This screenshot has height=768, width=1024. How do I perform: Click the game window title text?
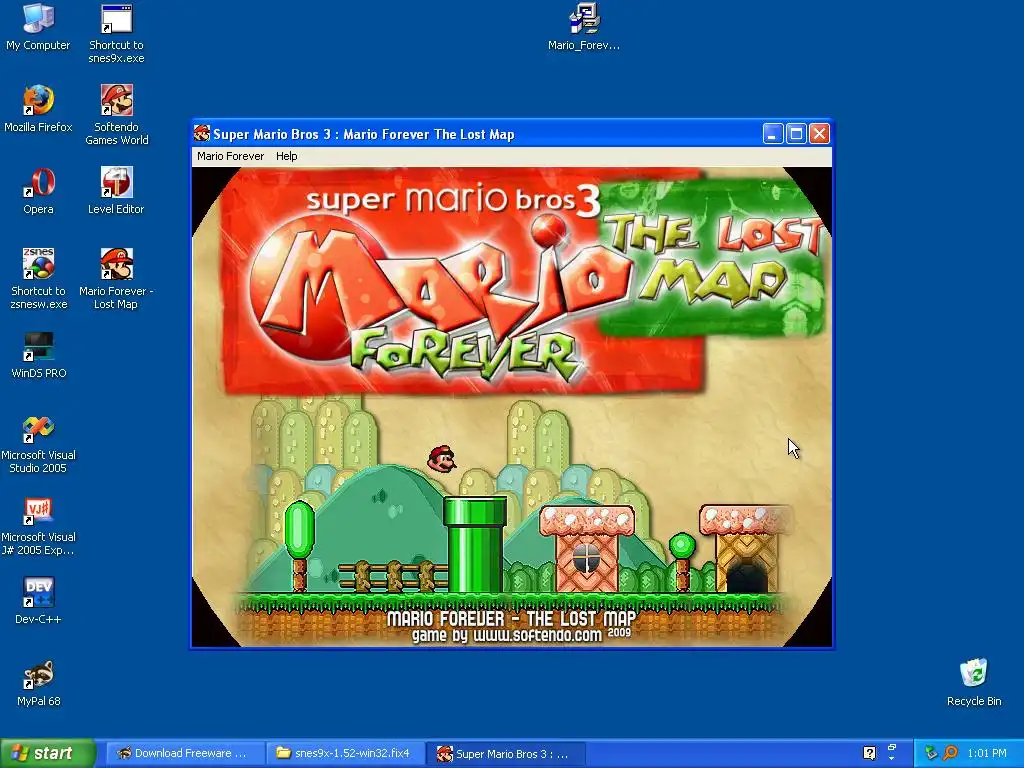coord(364,134)
